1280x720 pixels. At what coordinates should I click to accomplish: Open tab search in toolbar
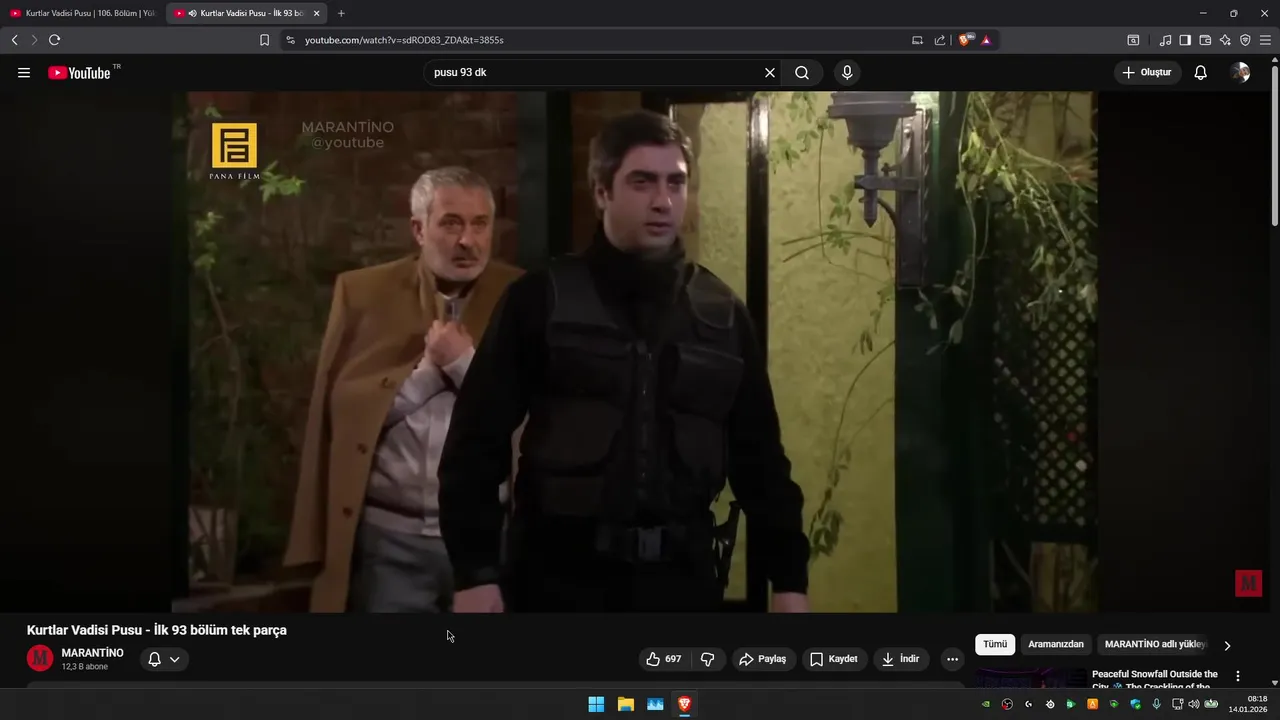pos(1133,40)
